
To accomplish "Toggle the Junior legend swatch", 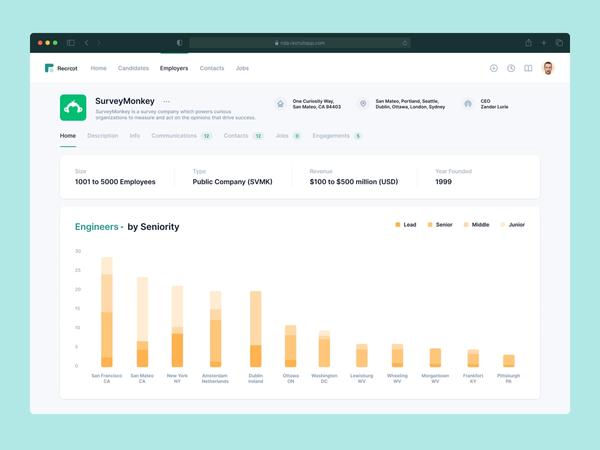I will coord(503,225).
